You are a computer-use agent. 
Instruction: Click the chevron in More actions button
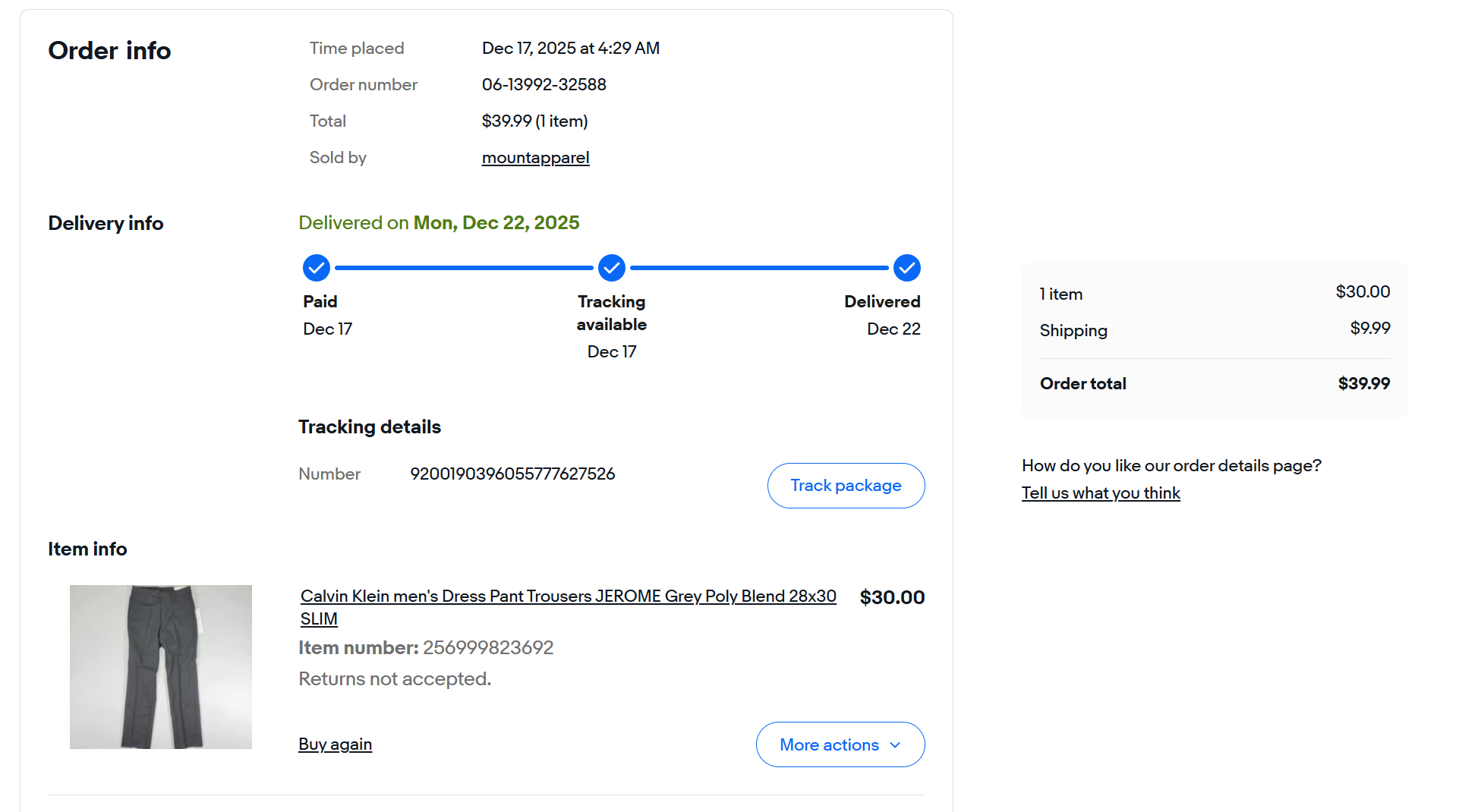[896, 744]
